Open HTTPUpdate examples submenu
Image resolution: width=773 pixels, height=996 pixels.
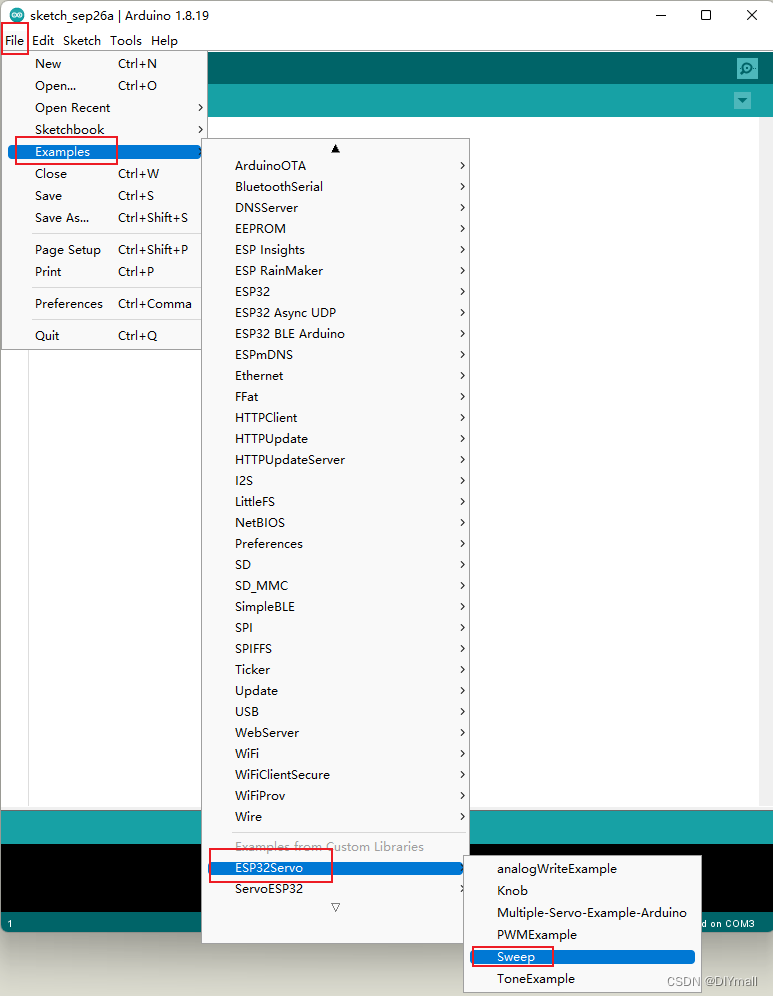tap(336, 438)
